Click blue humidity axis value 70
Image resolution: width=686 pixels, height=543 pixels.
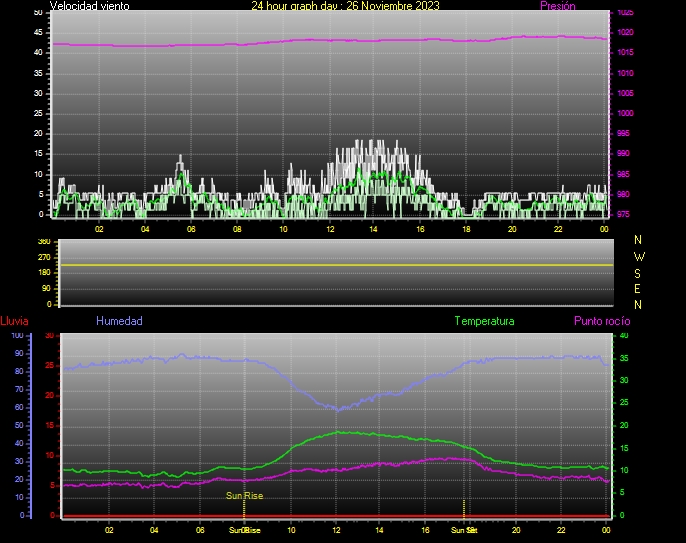19,389
